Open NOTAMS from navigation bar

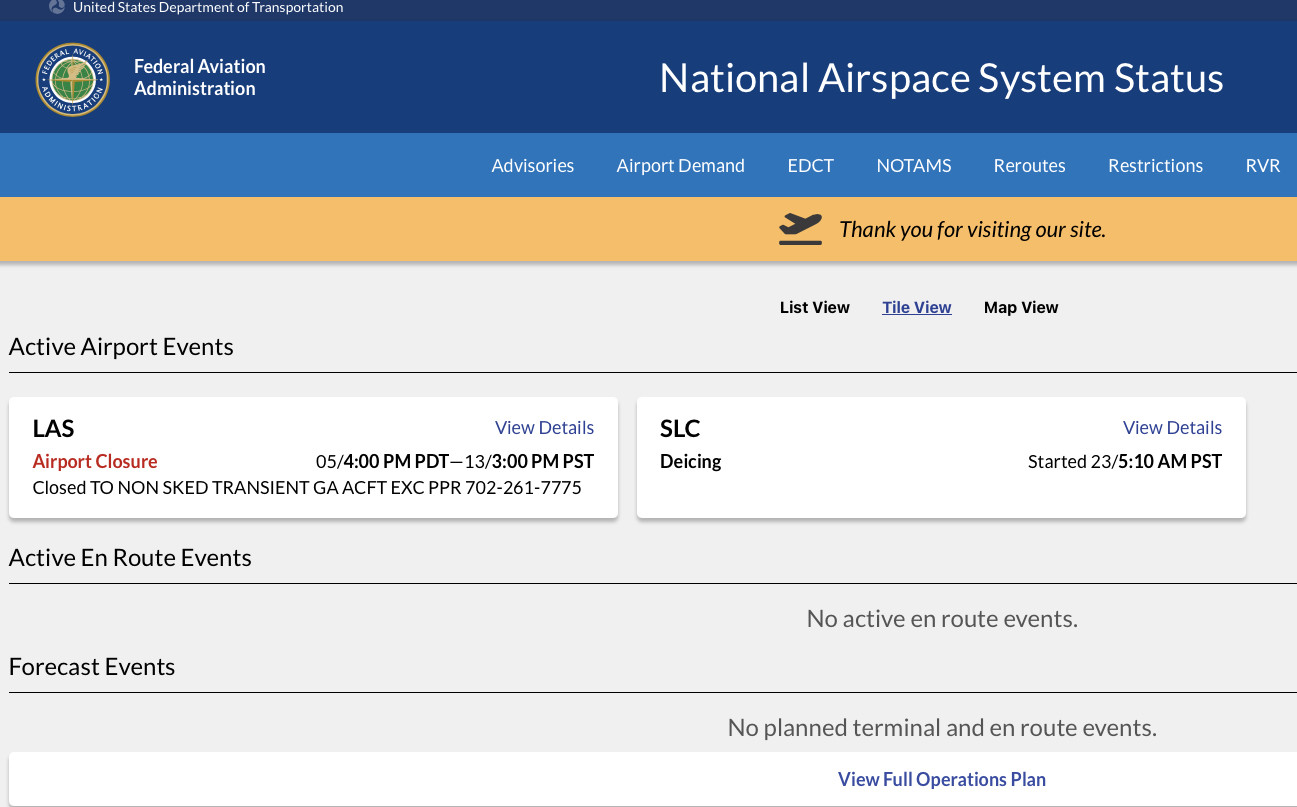pyautogui.click(x=913, y=166)
